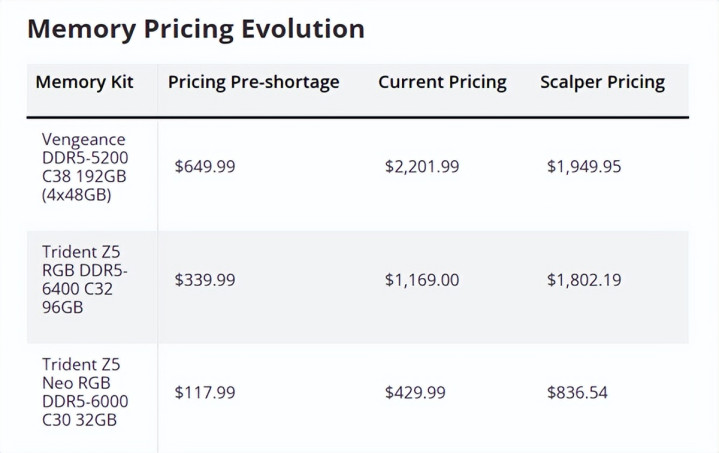The width and height of the screenshot is (719, 453).
Task: Select the $836.54 scalper price
Action: (x=577, y=393)
